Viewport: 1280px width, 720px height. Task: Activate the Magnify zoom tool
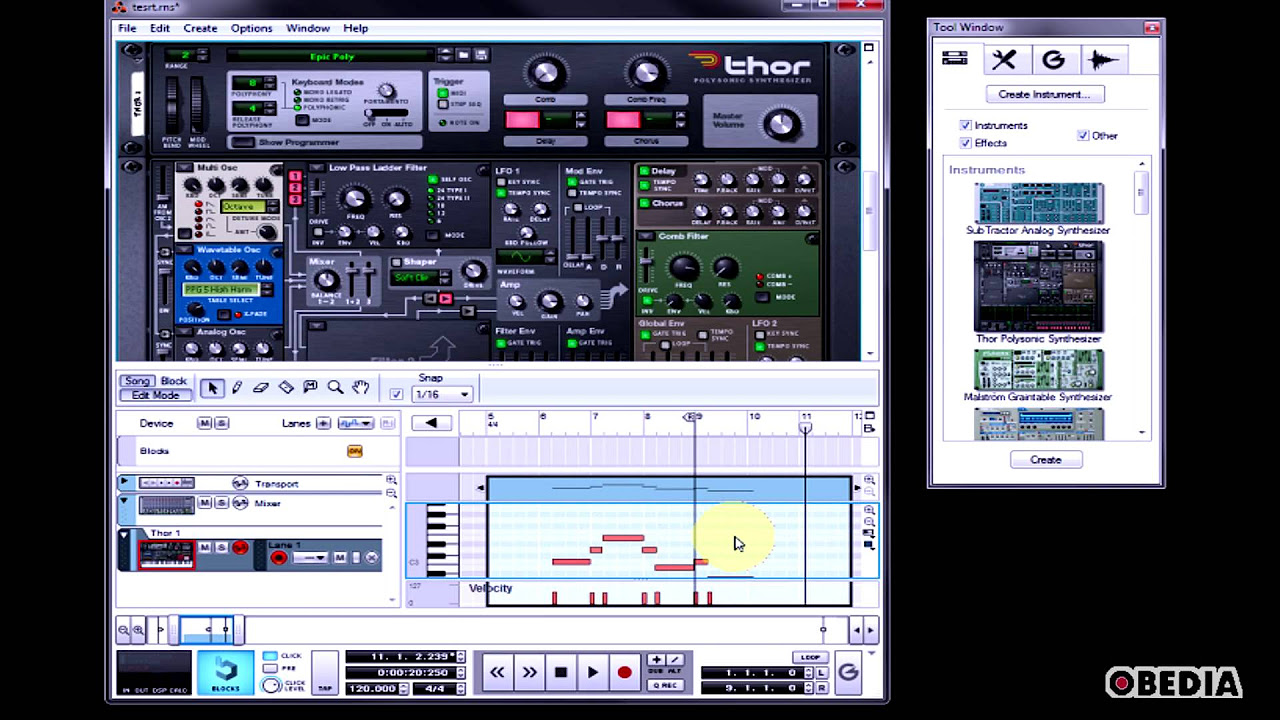(336, 387)
